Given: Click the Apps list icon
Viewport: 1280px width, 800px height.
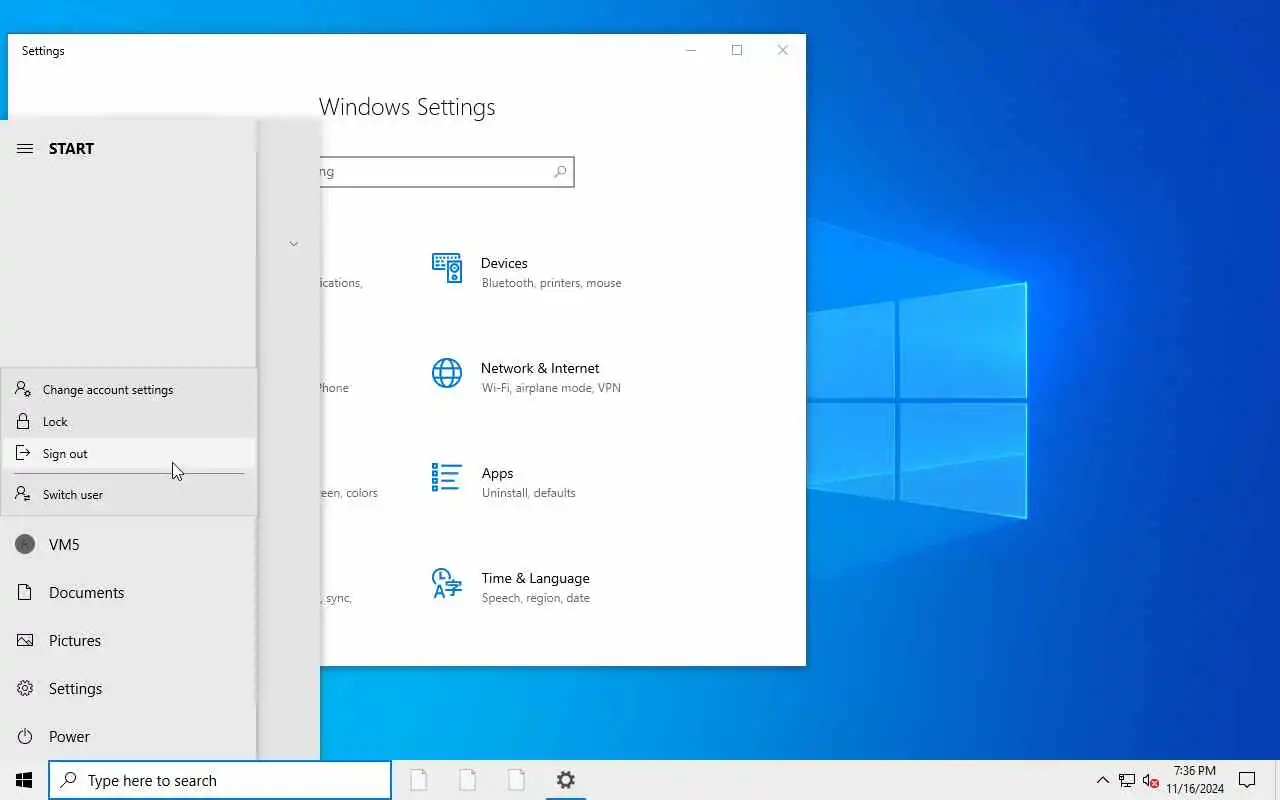Looking at the screenshot, I should click(447, 478).
